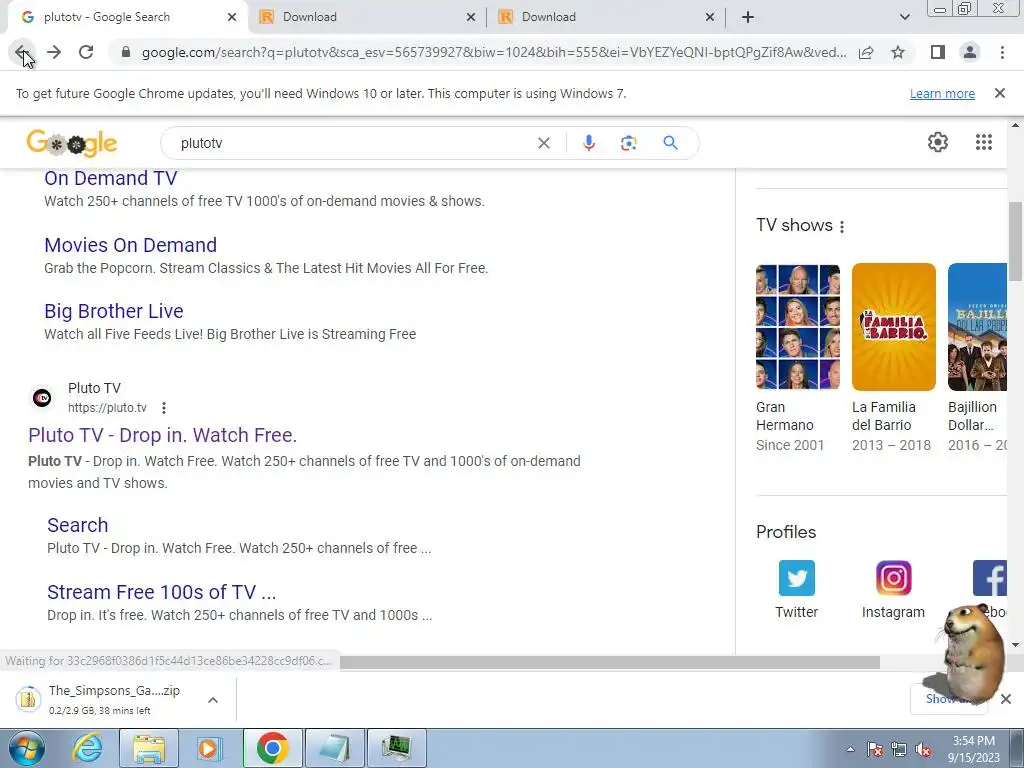Open the Action Center flag tray icon
Viewport: 1024px width, 768px height.
(x=874, y=750)
